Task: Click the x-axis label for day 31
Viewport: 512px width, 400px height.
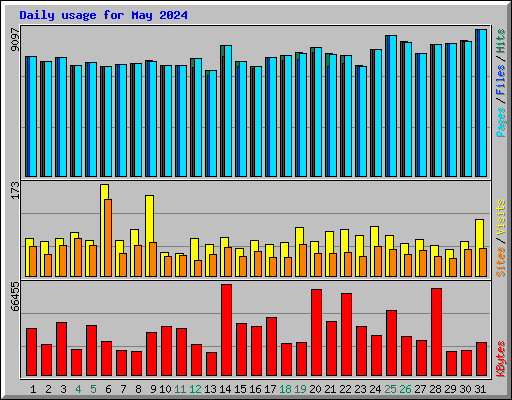Action: [x=480, y=389]
